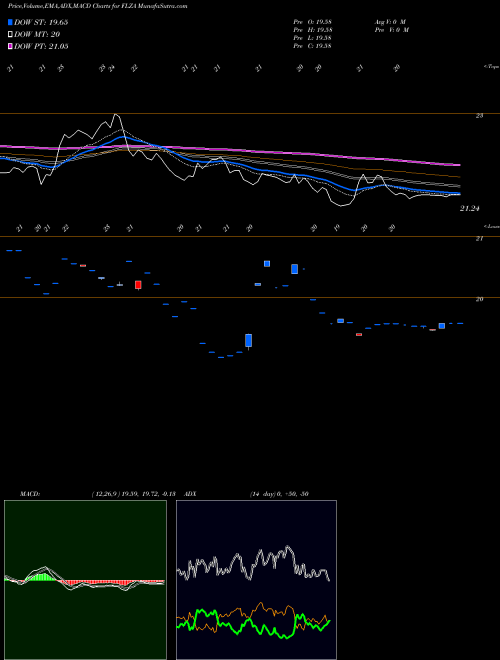Click the '20' price level label
The image size is (500, 660).
479,299
